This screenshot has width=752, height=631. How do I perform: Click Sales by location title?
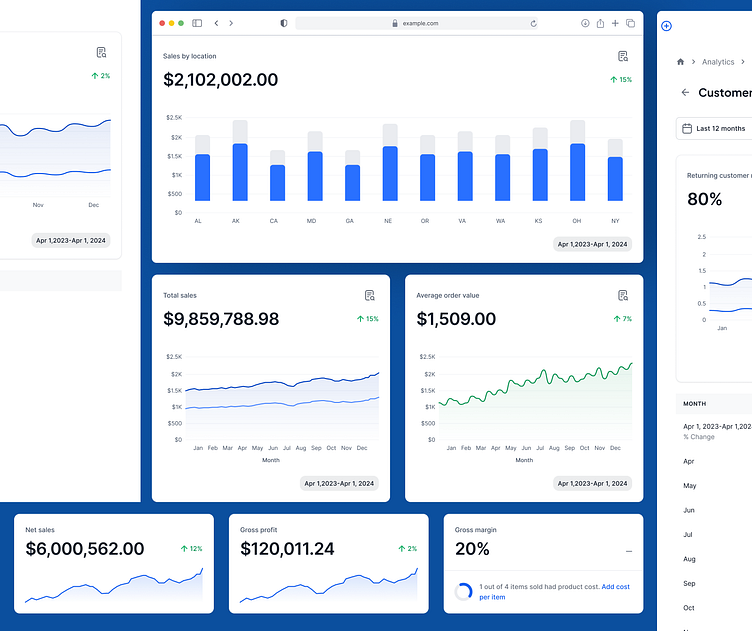click(189, 56)
